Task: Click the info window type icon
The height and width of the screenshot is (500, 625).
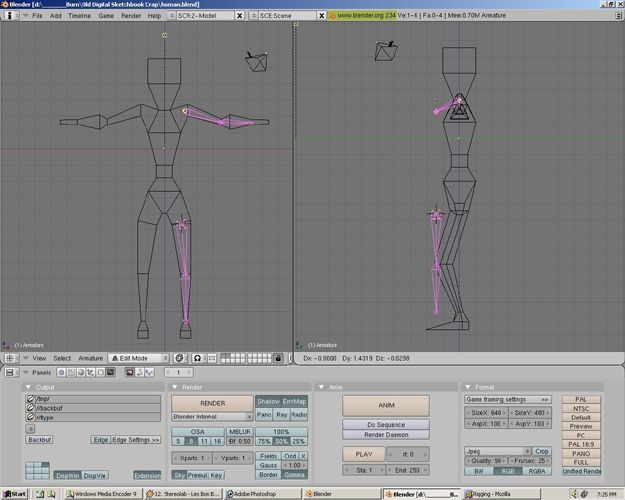Action: [x=12, y=16]
